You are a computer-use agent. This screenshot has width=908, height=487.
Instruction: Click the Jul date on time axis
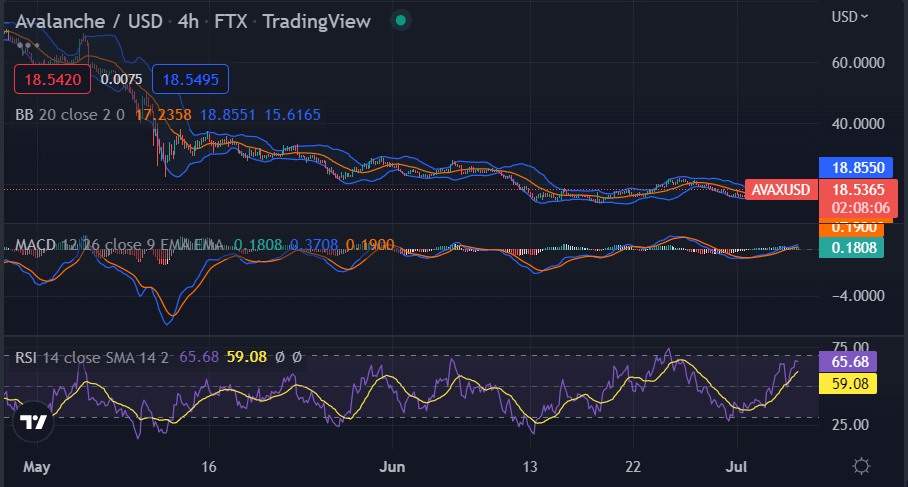[737, 467]
